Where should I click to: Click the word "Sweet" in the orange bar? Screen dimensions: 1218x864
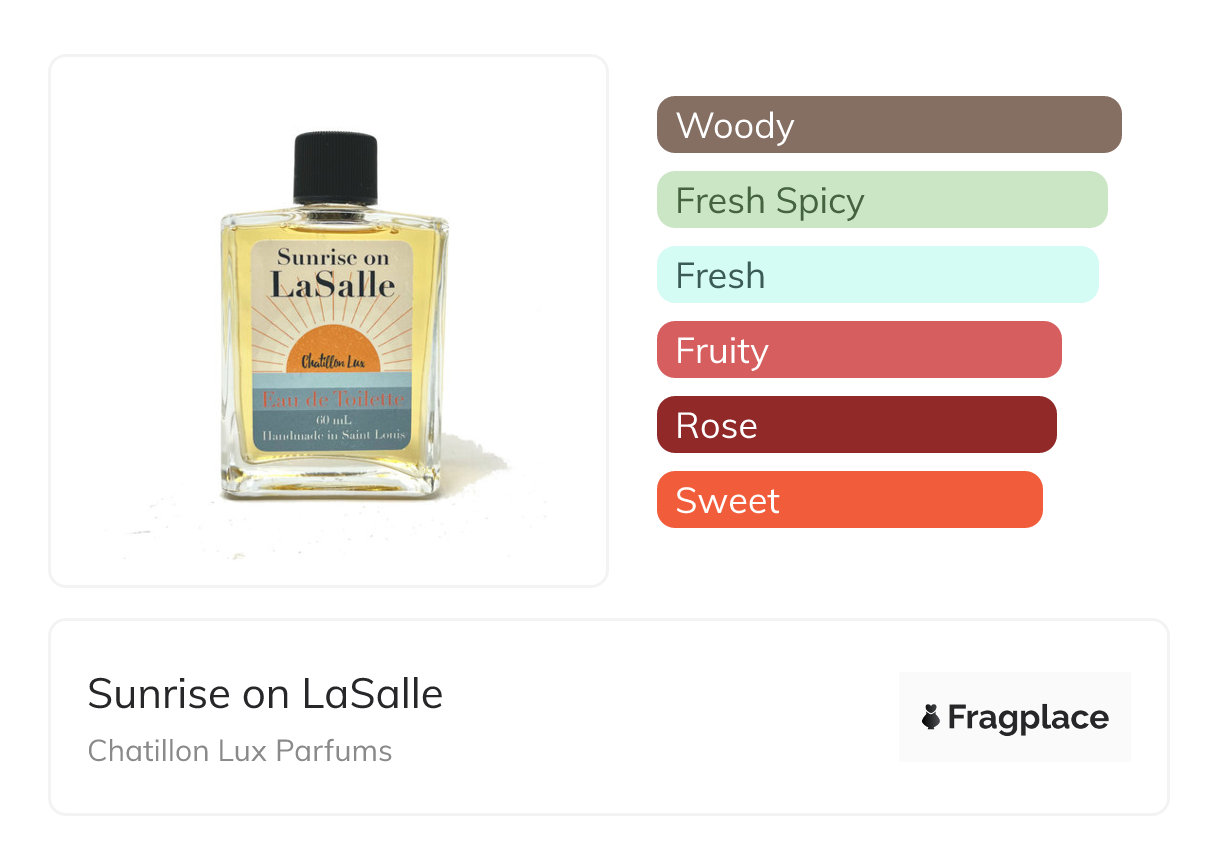pyautogui.click(x=727, y=501)
